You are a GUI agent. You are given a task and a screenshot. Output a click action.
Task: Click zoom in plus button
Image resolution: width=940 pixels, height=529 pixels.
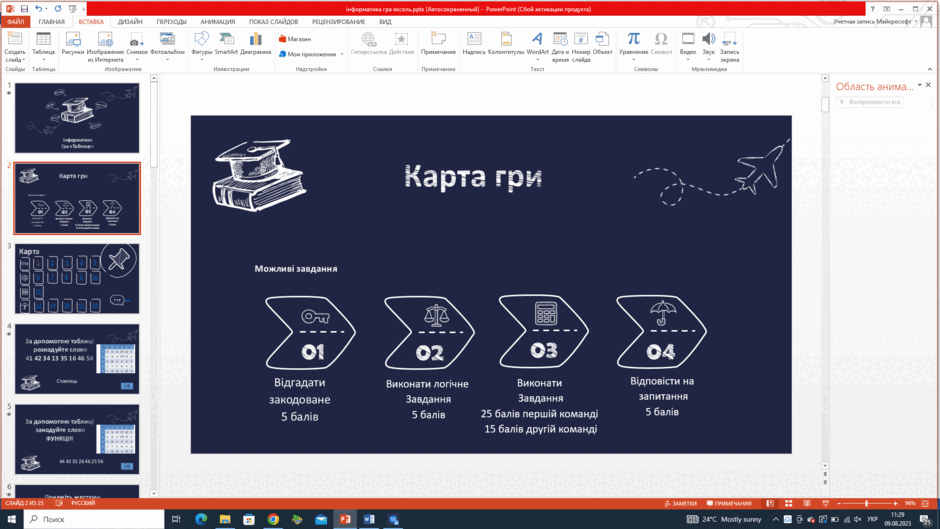(x=896, y=503)
